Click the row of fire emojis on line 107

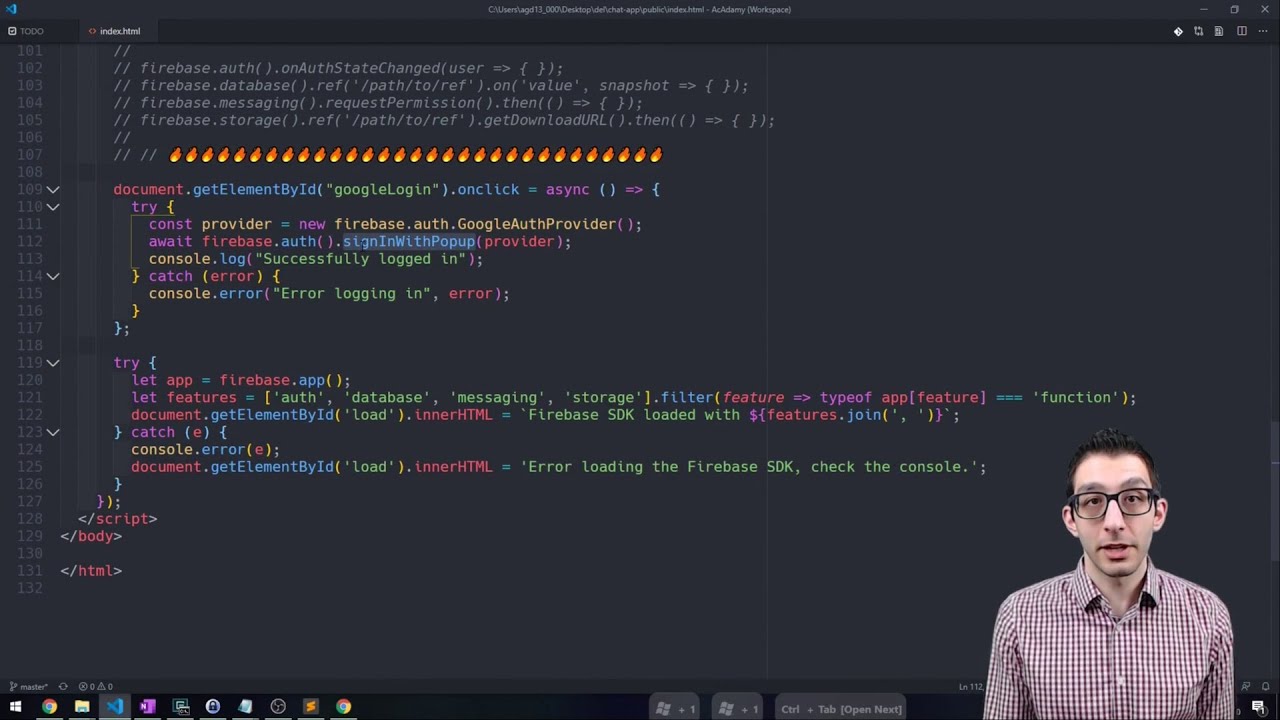[416, 155]
